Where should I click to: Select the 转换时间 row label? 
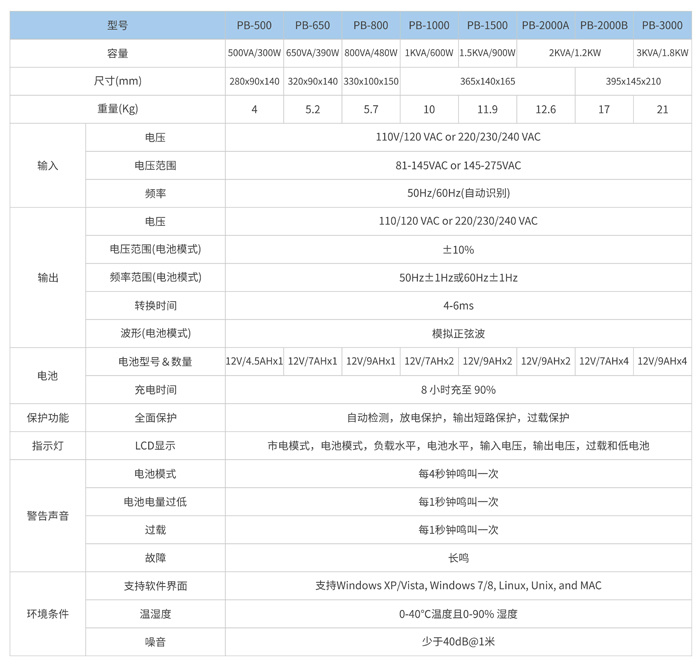pos(155,306)
